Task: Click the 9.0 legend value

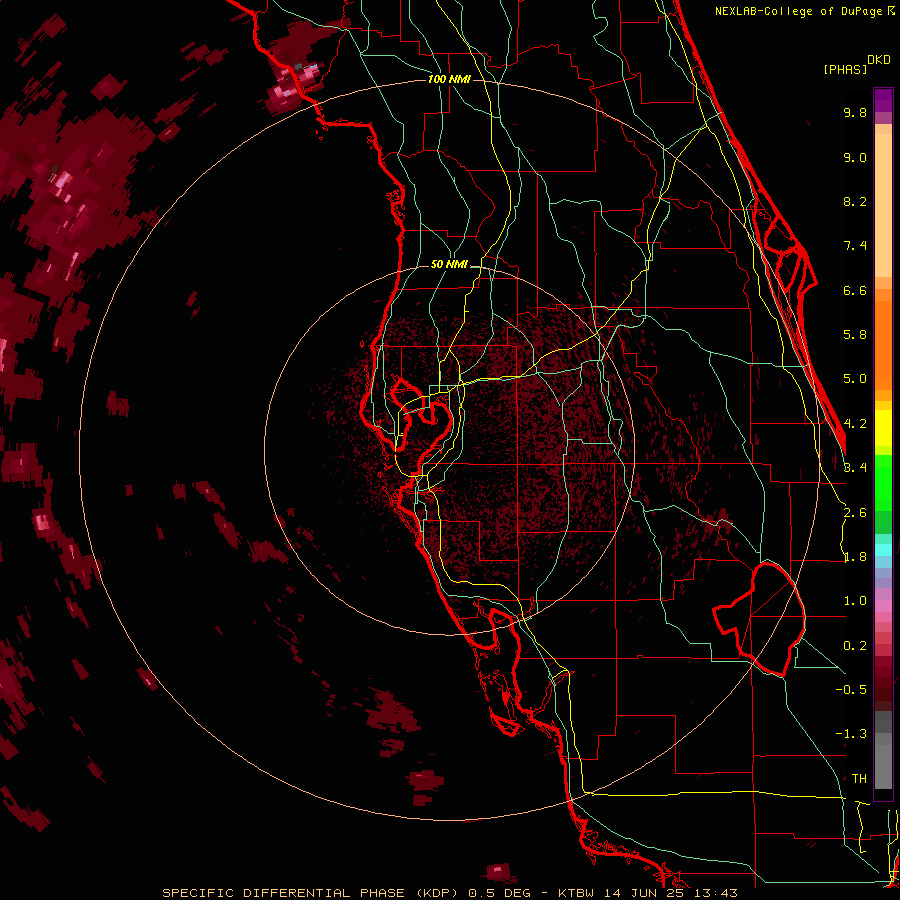Action: point(855,158)
